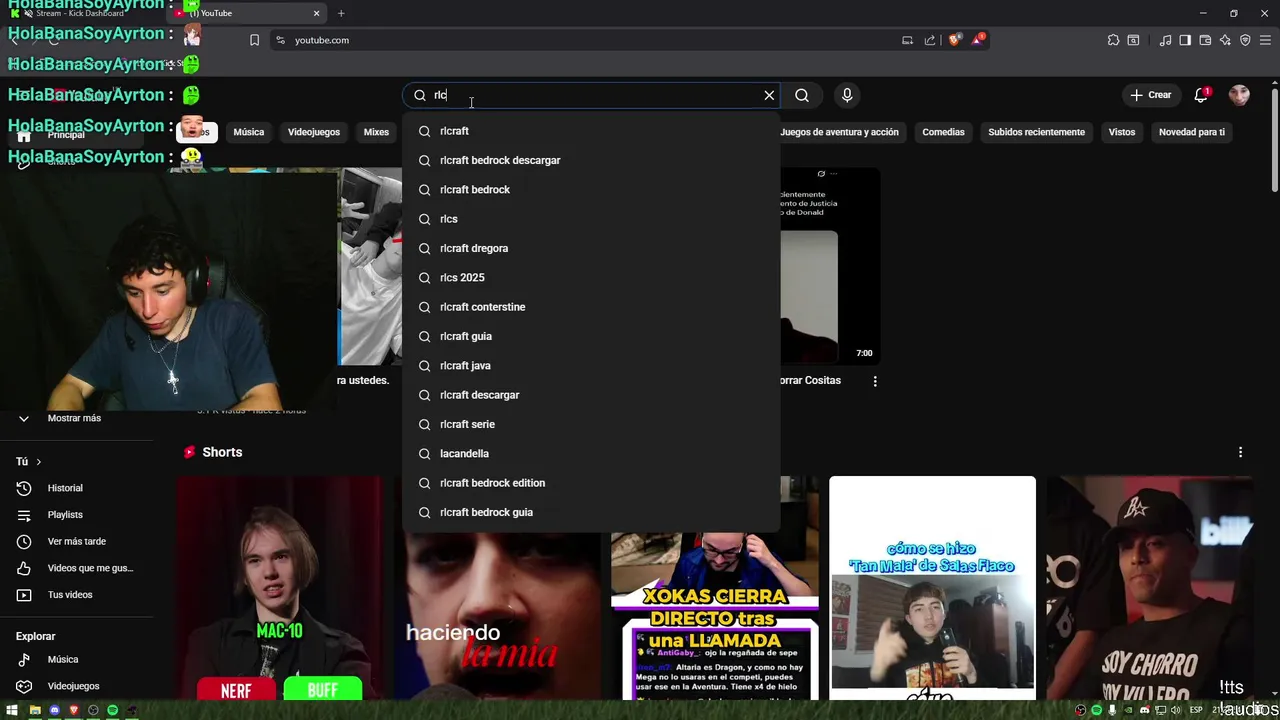Choose 'rlcraft bedrock guia' suggestion

pyautogui.click(x=591, y=512)
